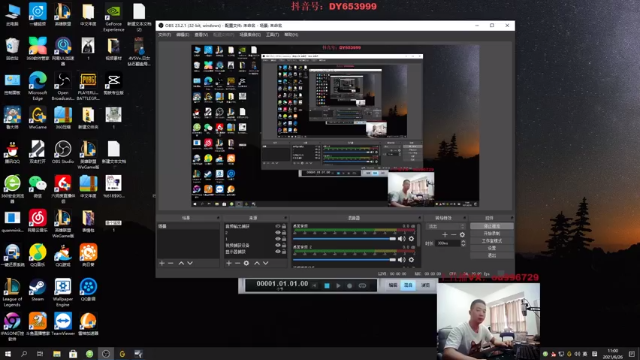640x360 pixels.
Task: Move the scene up with the Scenes panel up arrow
Action: pyautogui.click(x=181, y=263)
